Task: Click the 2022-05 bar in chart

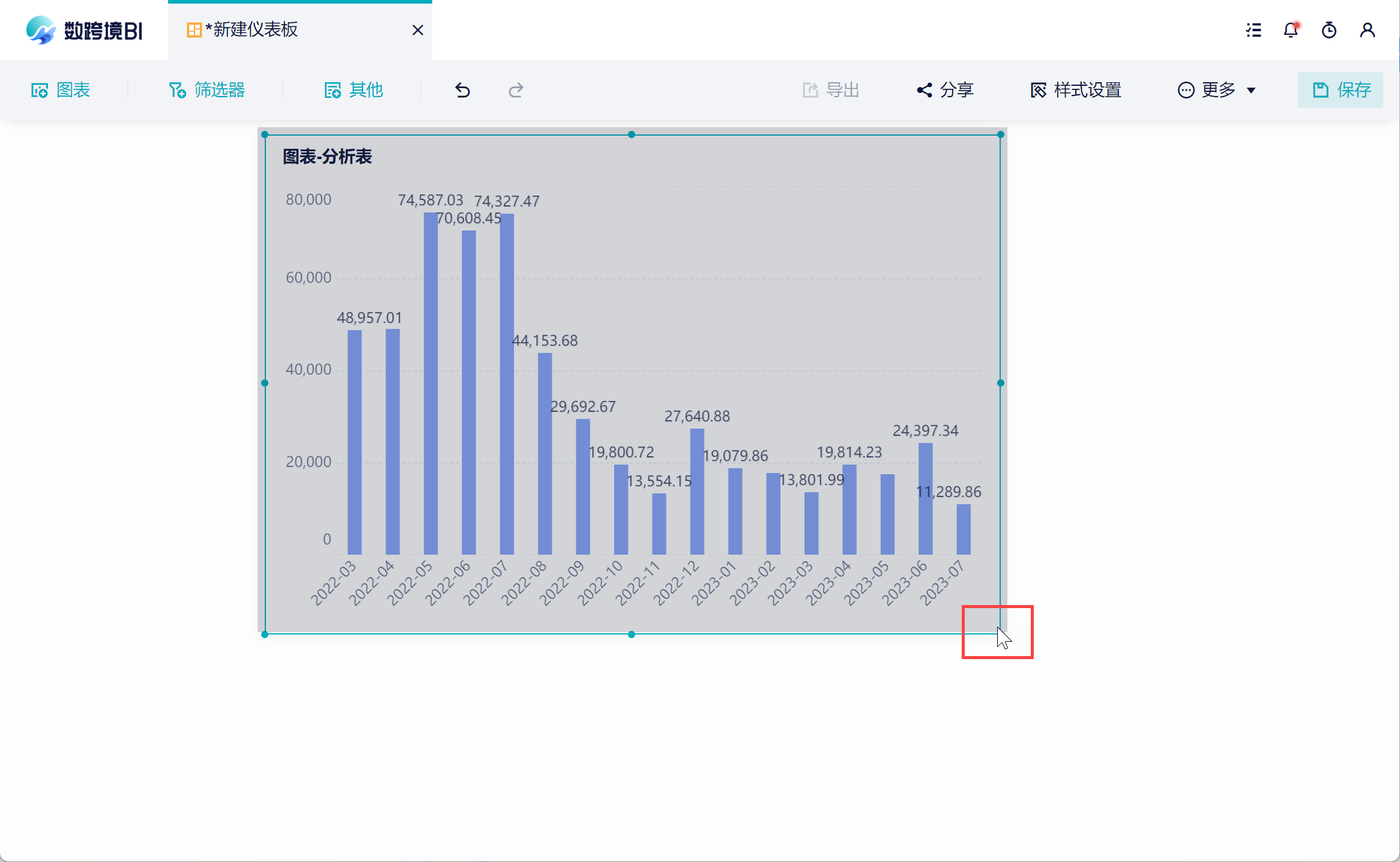Action: coord(430,384)
